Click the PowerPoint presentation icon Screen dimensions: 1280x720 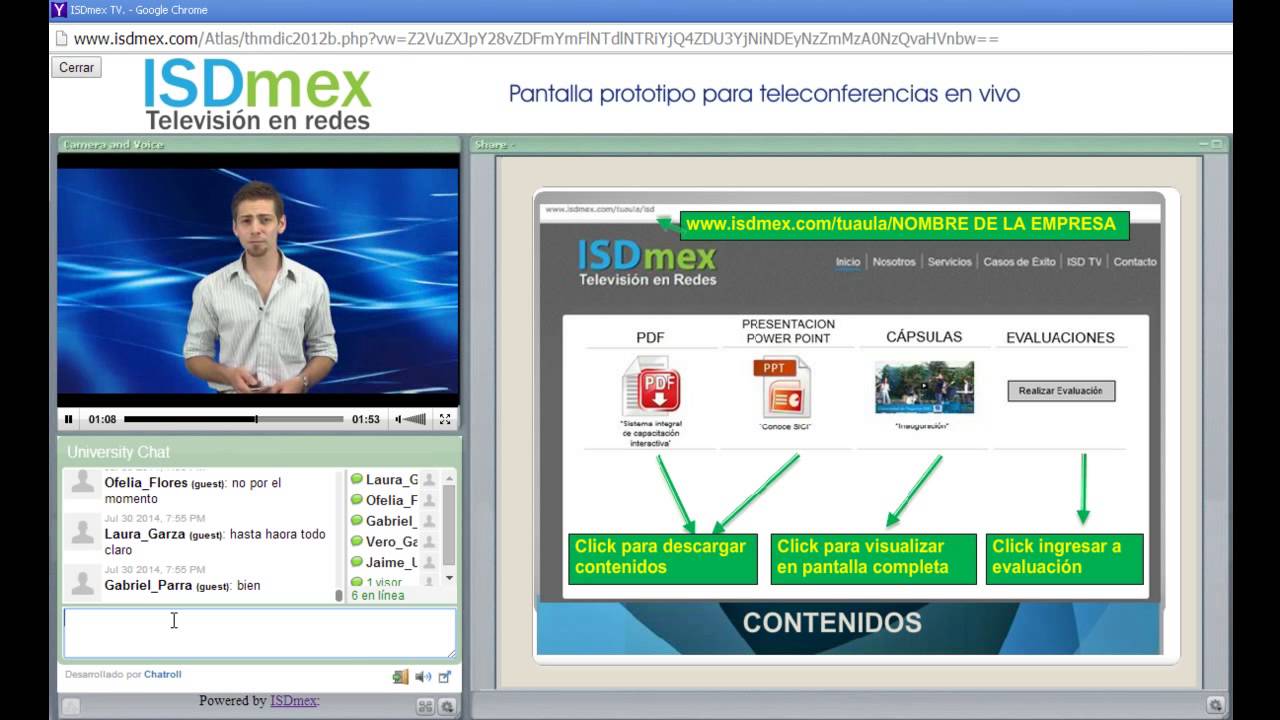[x=781, y=388]
